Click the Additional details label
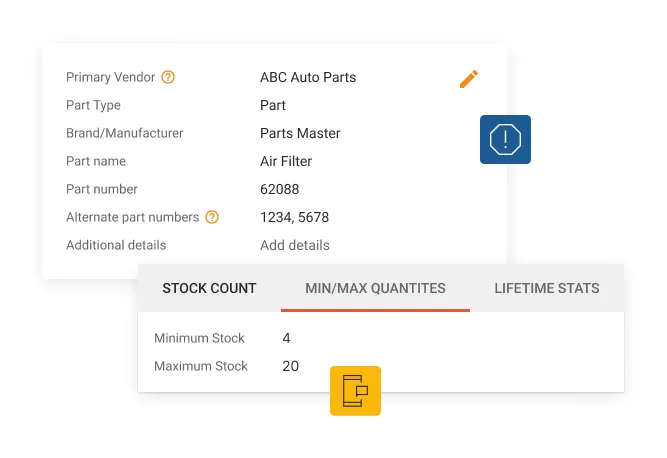Viewport: 667px width, 458px height. pos(116,245)
